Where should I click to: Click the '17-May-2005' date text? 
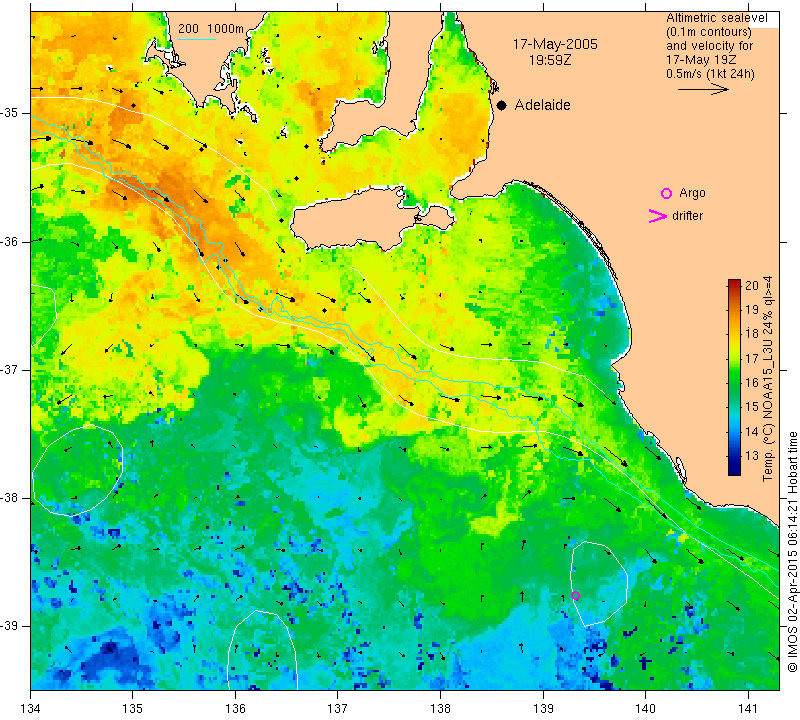pos(555,44)
